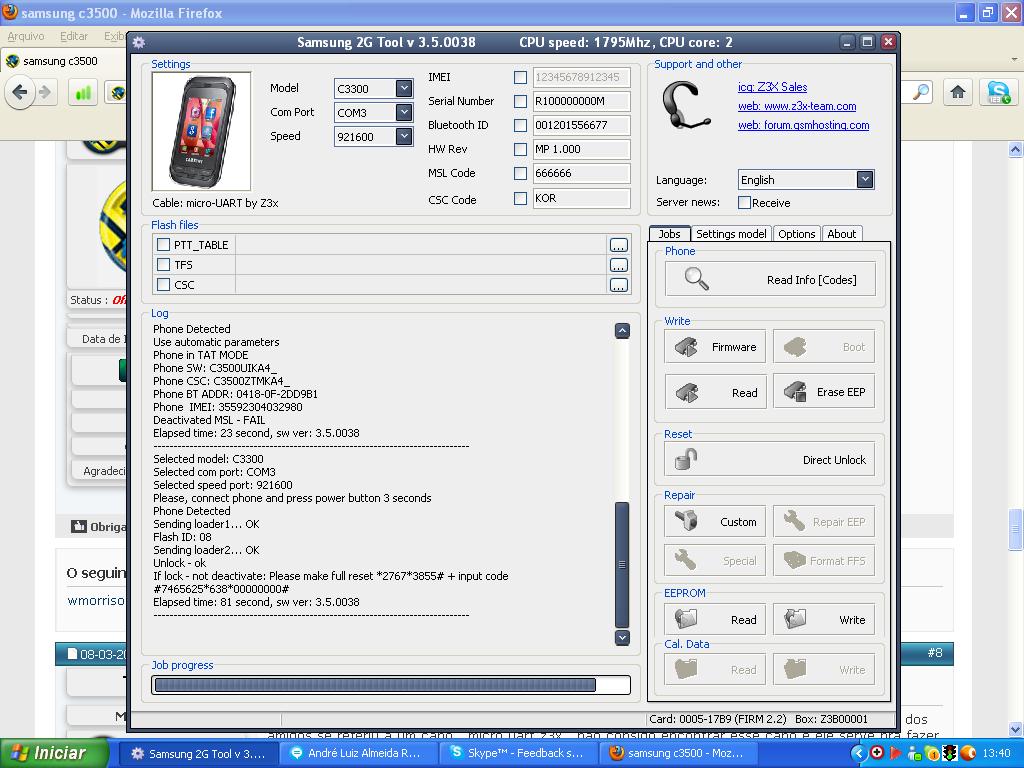Screen dimensions: 1024x768
Task: Click Firefox page scrollbar down arrow
Action: pos(1016,729)
